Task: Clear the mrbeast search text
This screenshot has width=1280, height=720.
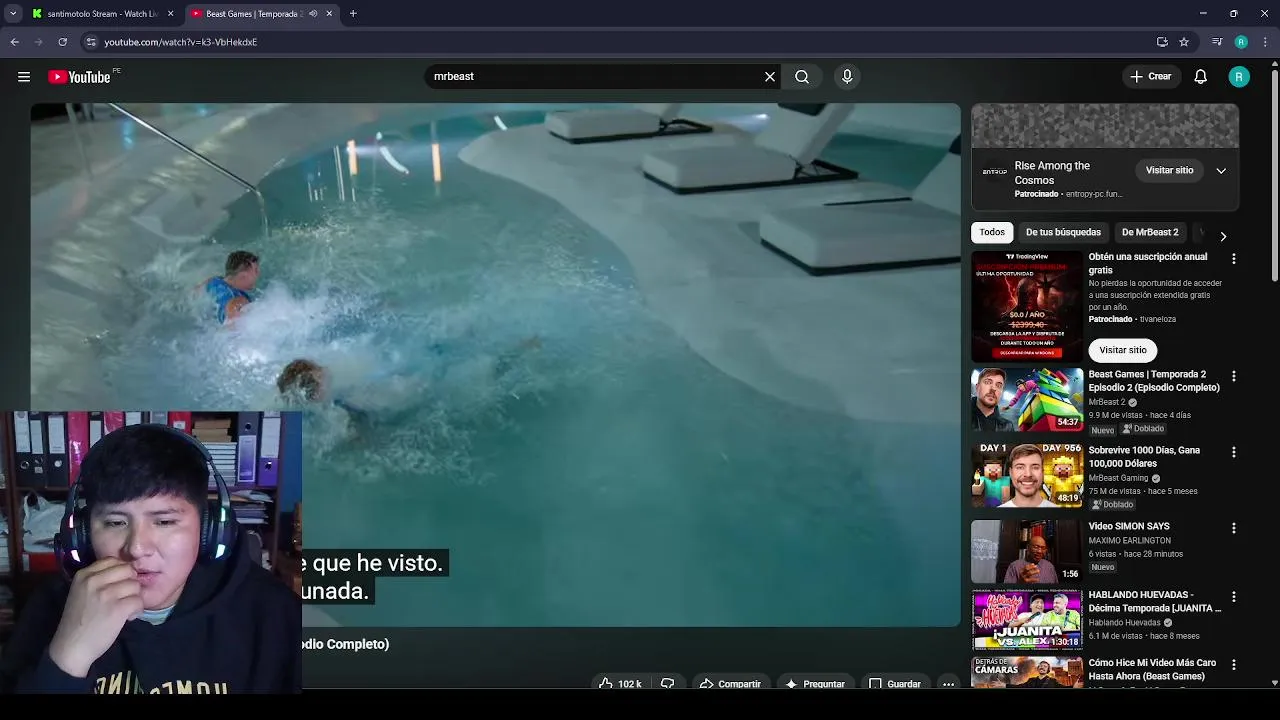Action: [x=770, y=77]
